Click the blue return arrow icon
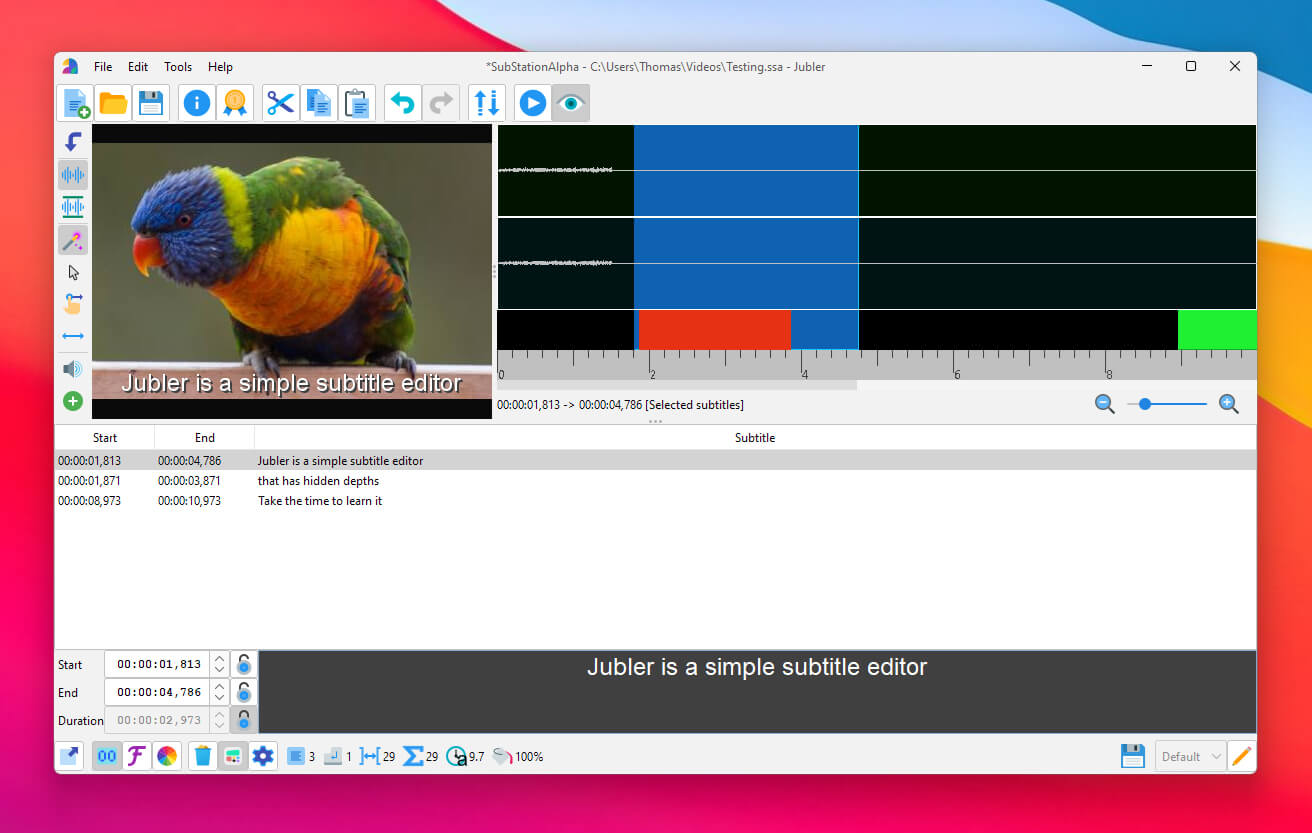The image size is (1312, 833). coord(73,142)
